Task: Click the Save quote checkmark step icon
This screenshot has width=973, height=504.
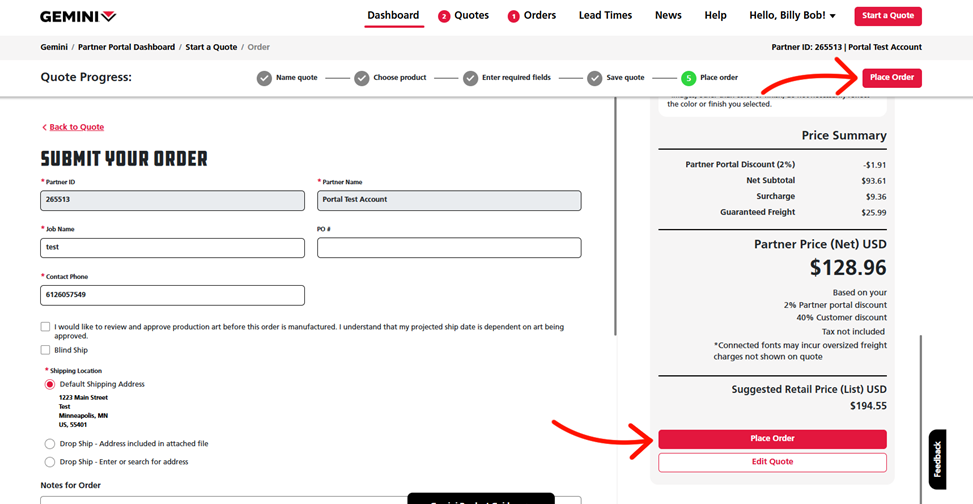Action: 595,78
